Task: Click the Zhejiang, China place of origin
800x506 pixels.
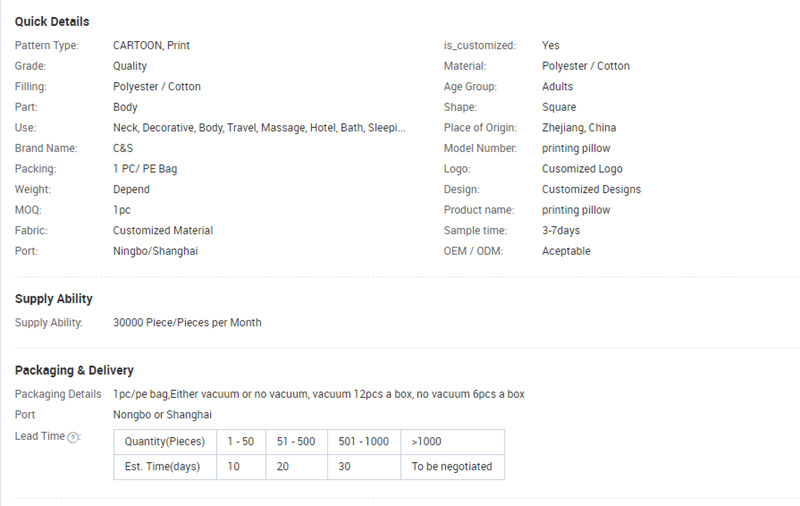Action: coord(579,128)
